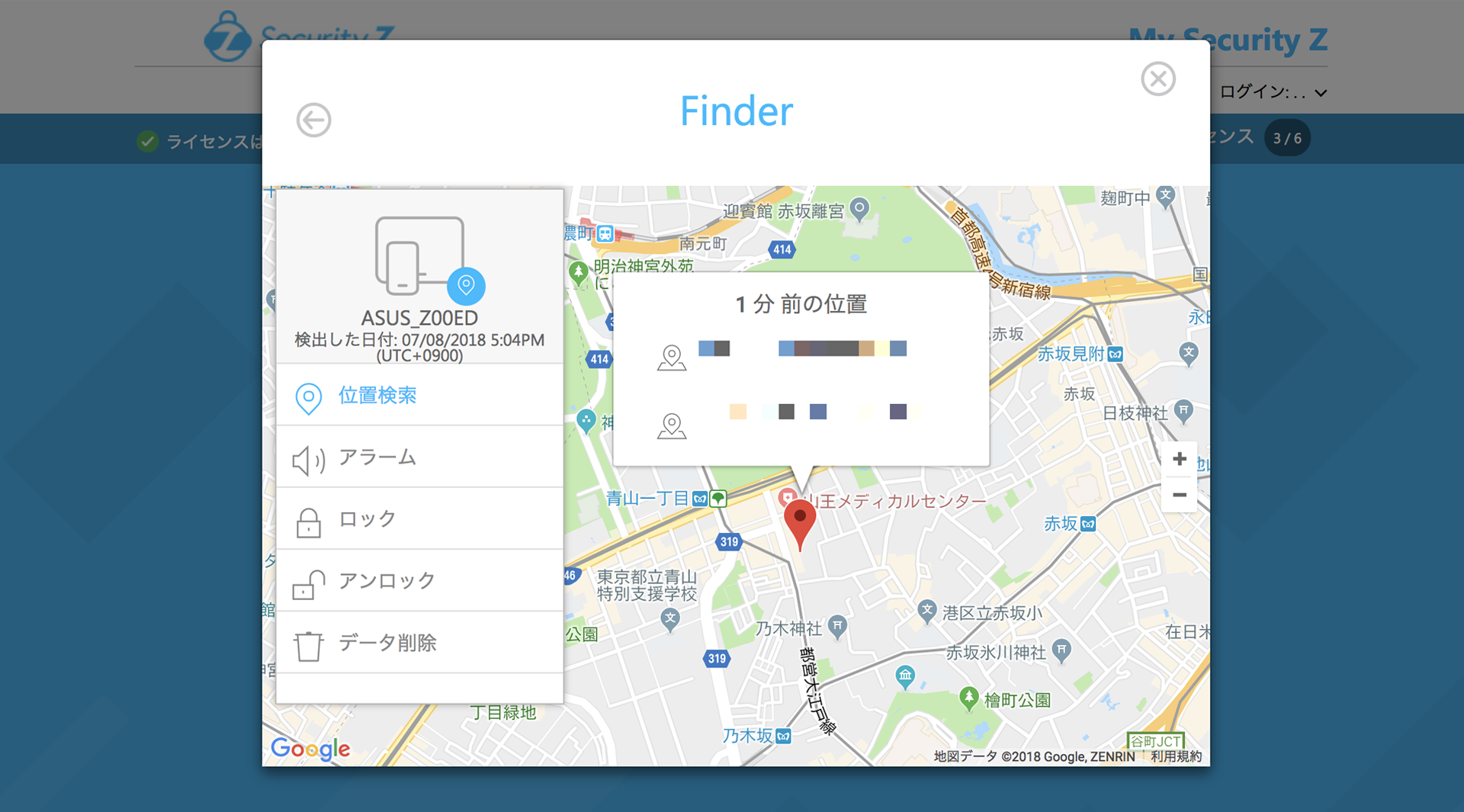Click the 利用規約 terms link on map
This screenshot has height=812, width=1464.
pos(1176,756)
